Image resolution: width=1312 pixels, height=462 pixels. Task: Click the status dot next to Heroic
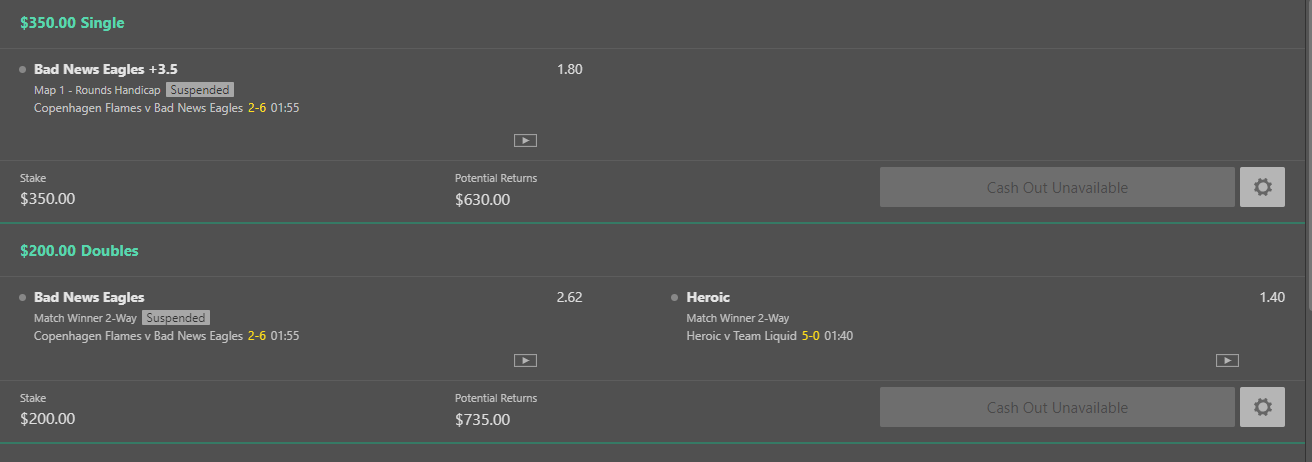coord(675,297)
